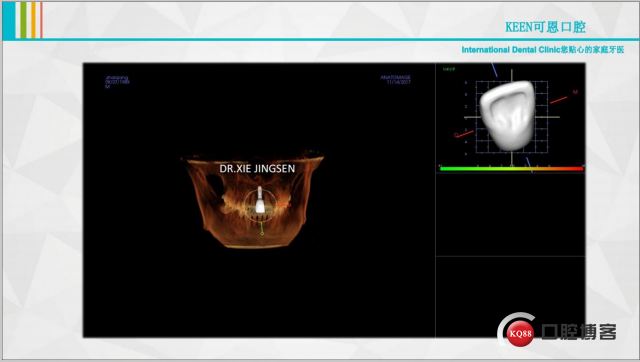Click the ANATOMAGE date label

396,80
